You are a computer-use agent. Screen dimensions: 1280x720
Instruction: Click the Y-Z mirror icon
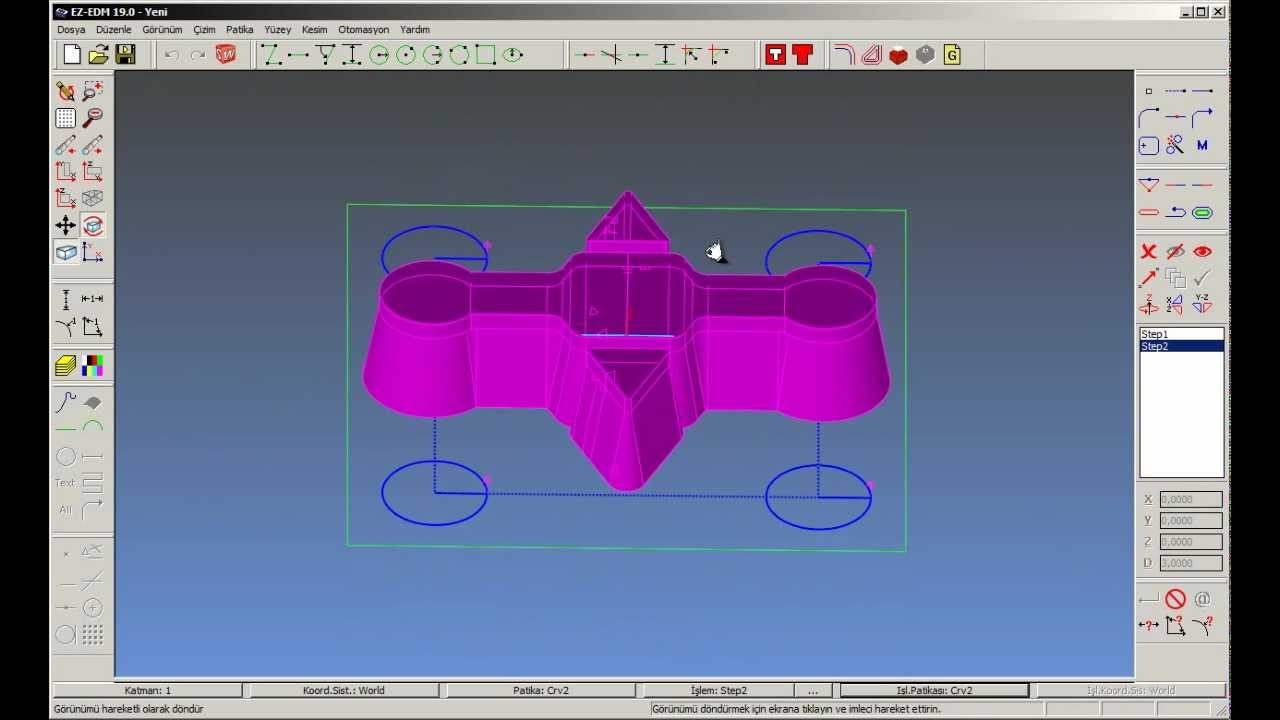1202,304
